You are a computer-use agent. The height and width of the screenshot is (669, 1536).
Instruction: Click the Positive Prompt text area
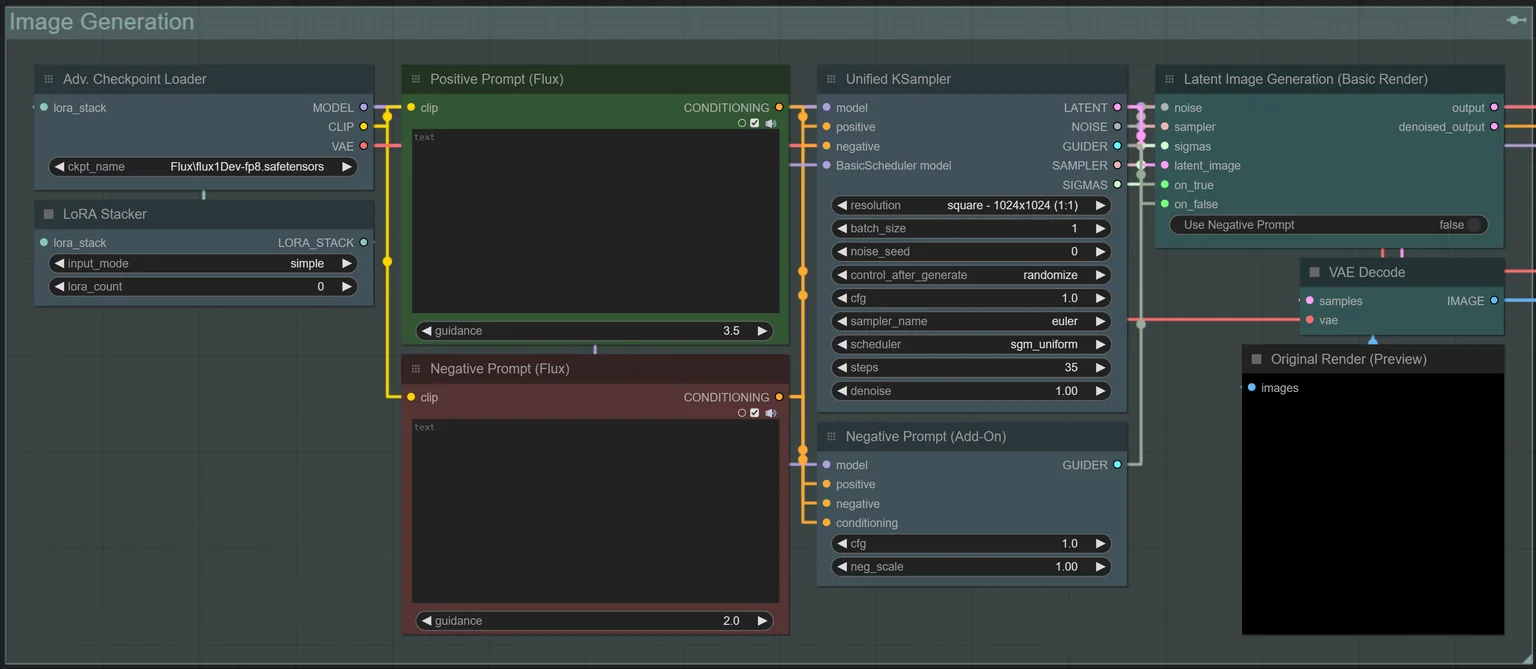595,221
